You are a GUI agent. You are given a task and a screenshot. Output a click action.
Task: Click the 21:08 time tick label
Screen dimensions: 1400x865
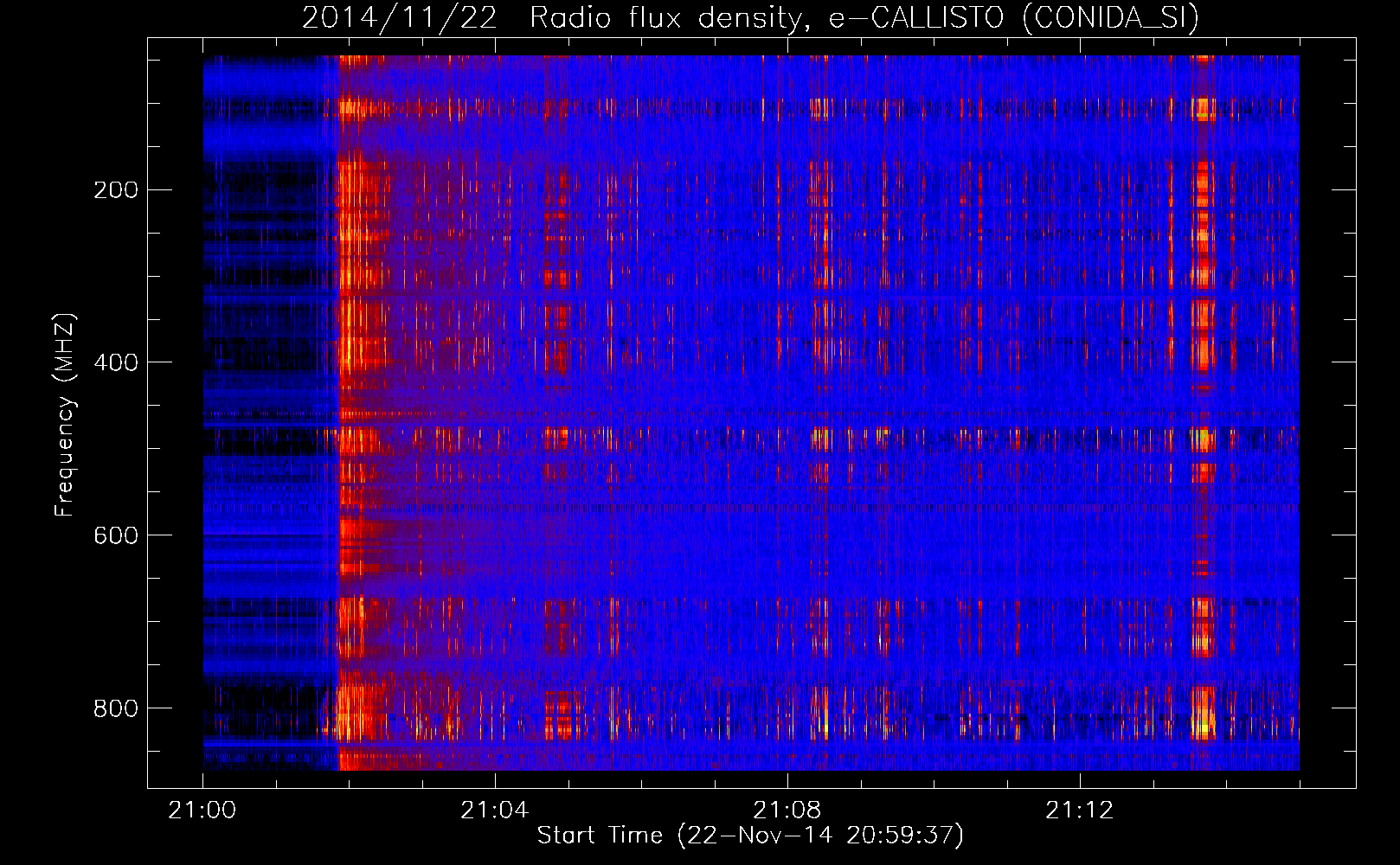click(x=787, y=811)
